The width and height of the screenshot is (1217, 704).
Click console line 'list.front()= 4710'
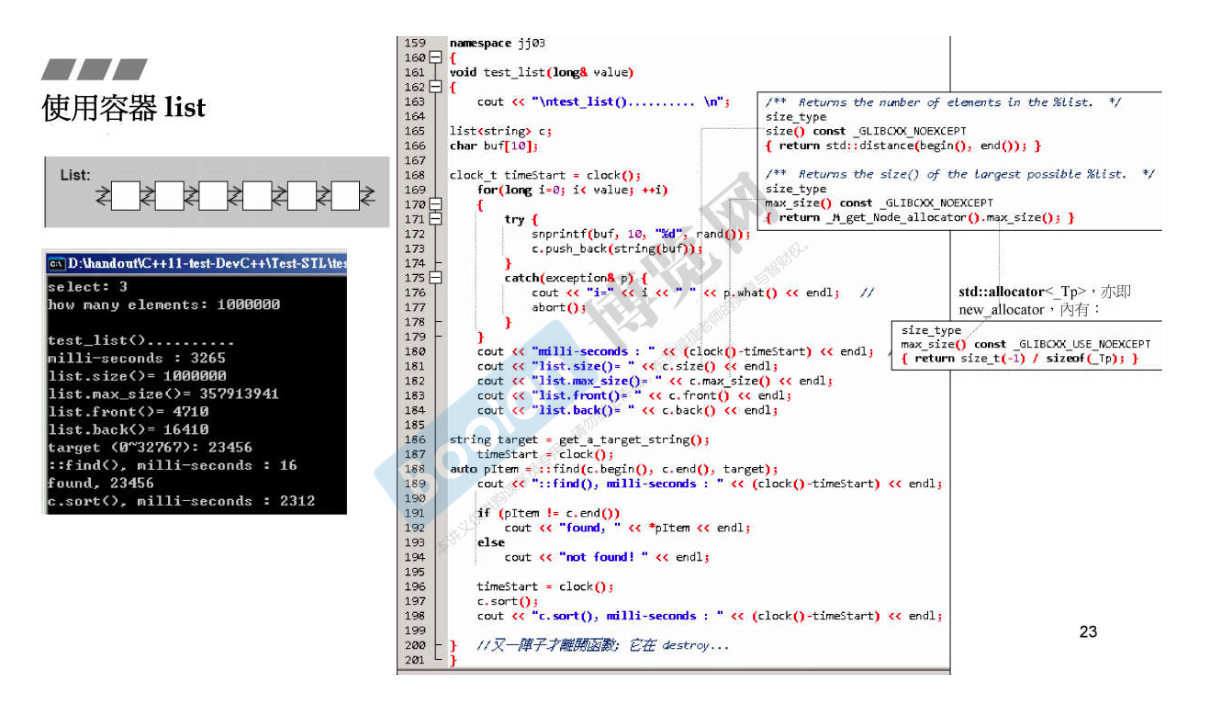click(128, 412)
